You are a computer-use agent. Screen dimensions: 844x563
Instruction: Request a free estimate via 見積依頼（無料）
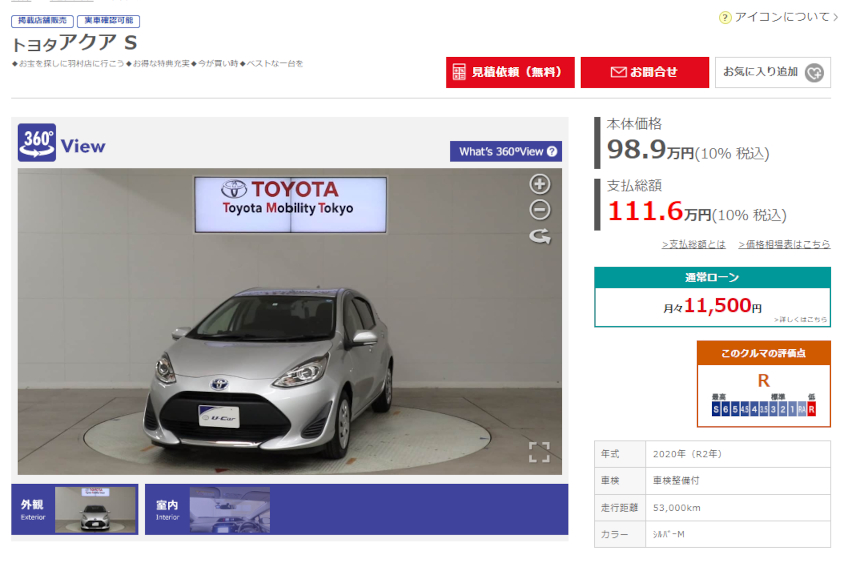click(x=510, y=72)
